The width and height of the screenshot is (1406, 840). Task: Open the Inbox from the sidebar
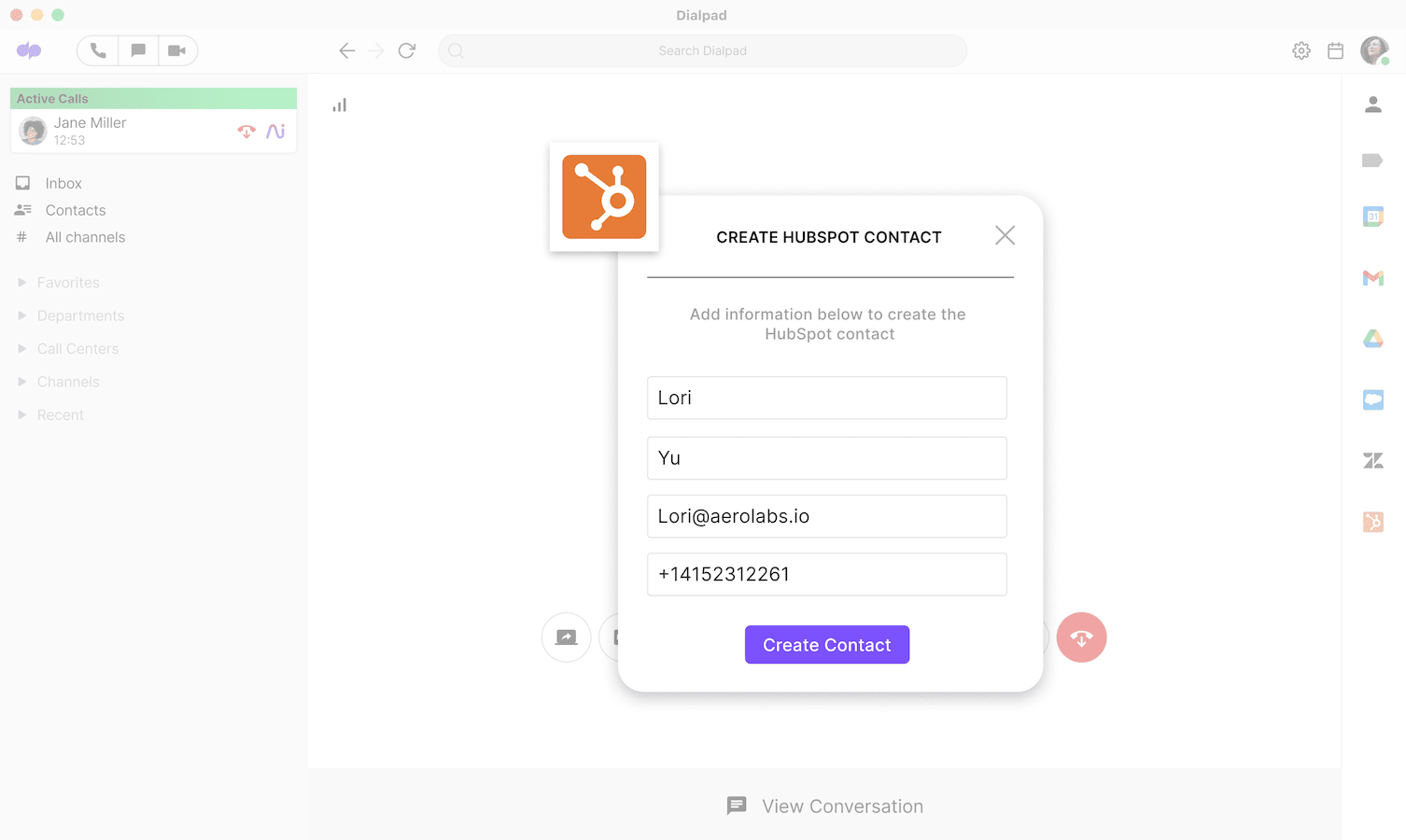pos(63,183)
